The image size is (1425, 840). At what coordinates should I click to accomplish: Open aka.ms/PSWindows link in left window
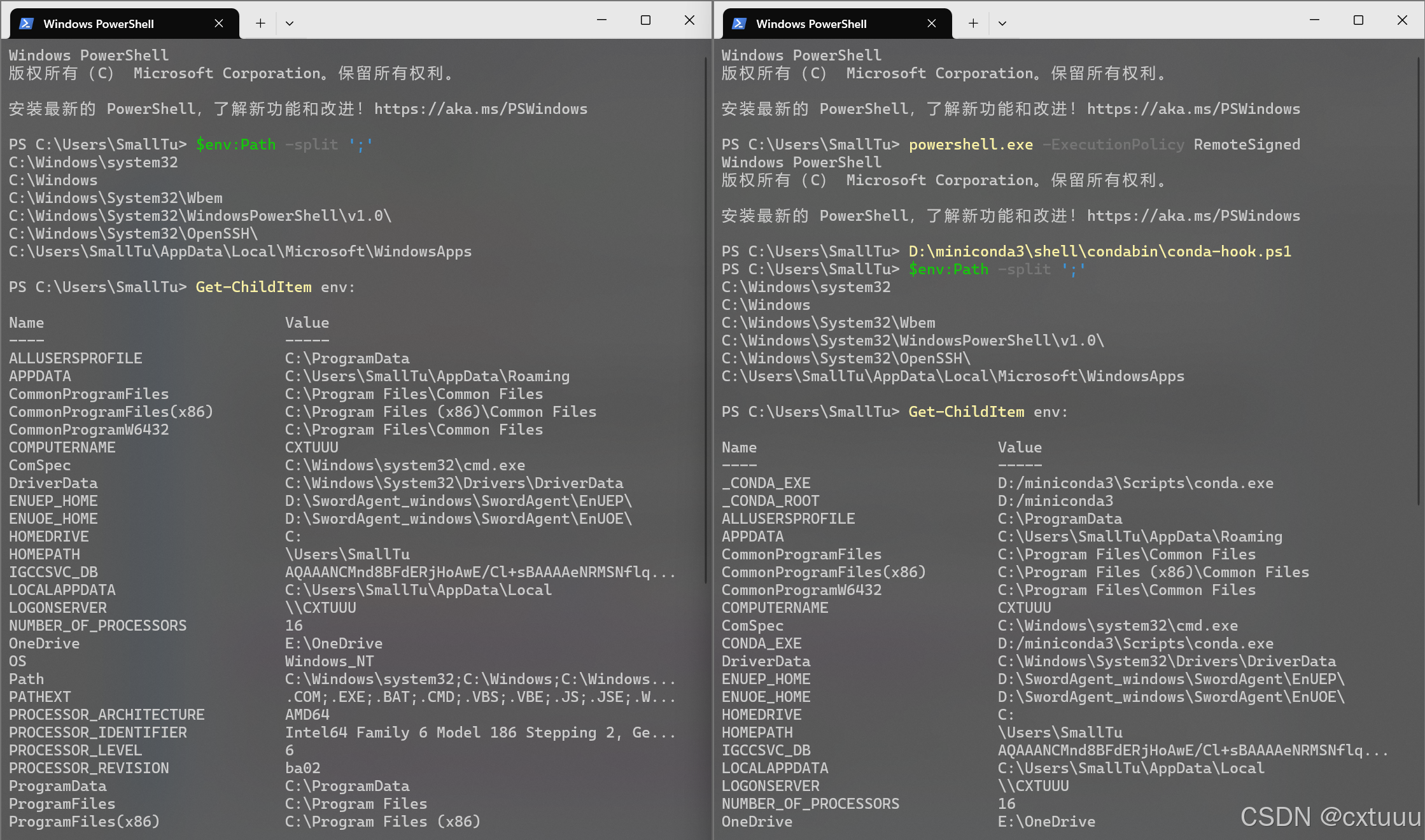(x=481, y=109)
